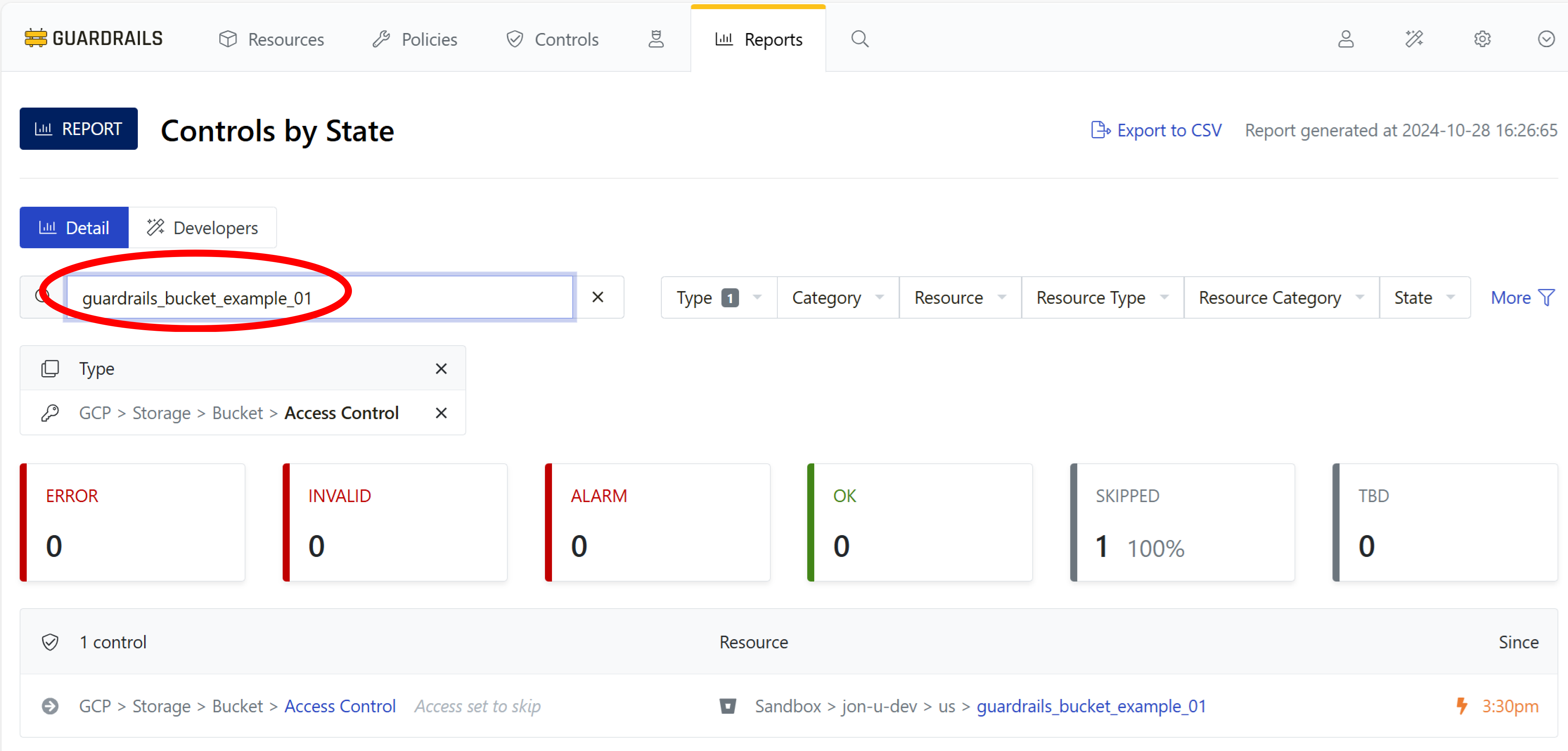Open the State filter dropdown
Viewport: 1568px width, 751px height.
(1424, 297)
